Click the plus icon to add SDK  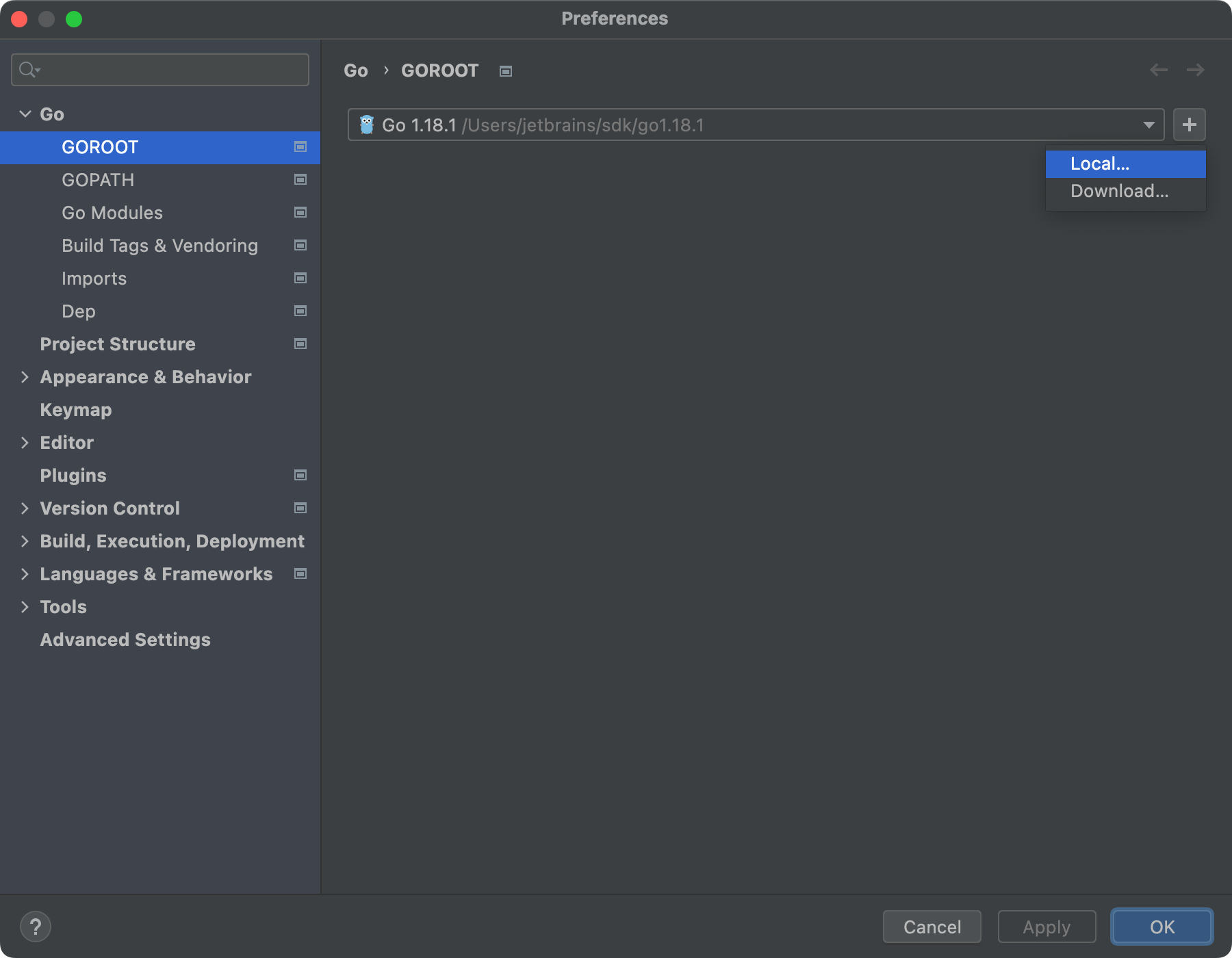coord(1189,125)
